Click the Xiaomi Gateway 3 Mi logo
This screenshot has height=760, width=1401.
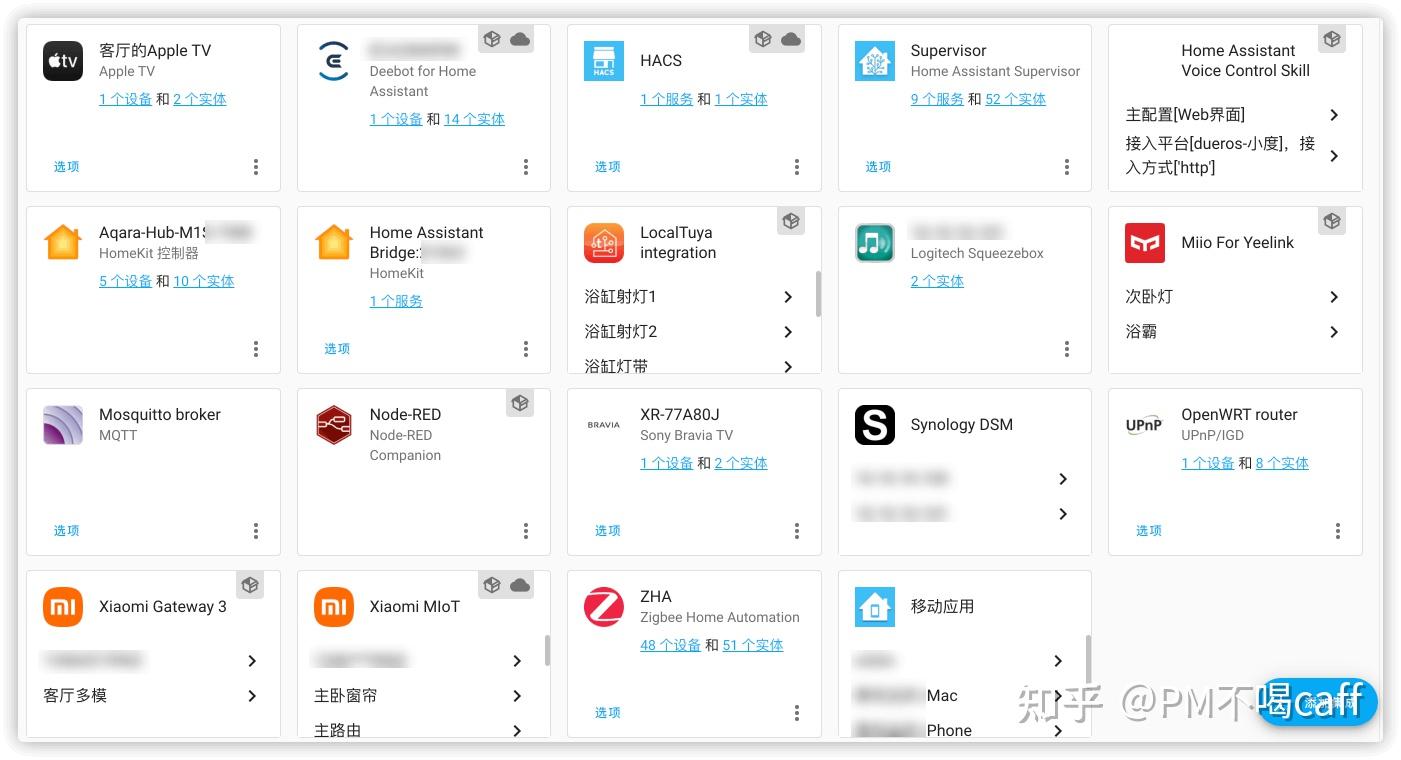click(63, 607)
